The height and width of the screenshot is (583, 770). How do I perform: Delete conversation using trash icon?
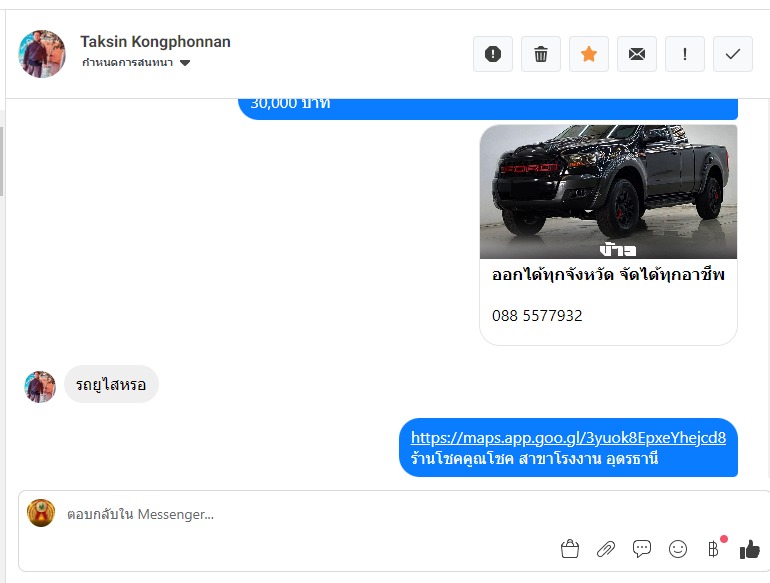[541, 54]
